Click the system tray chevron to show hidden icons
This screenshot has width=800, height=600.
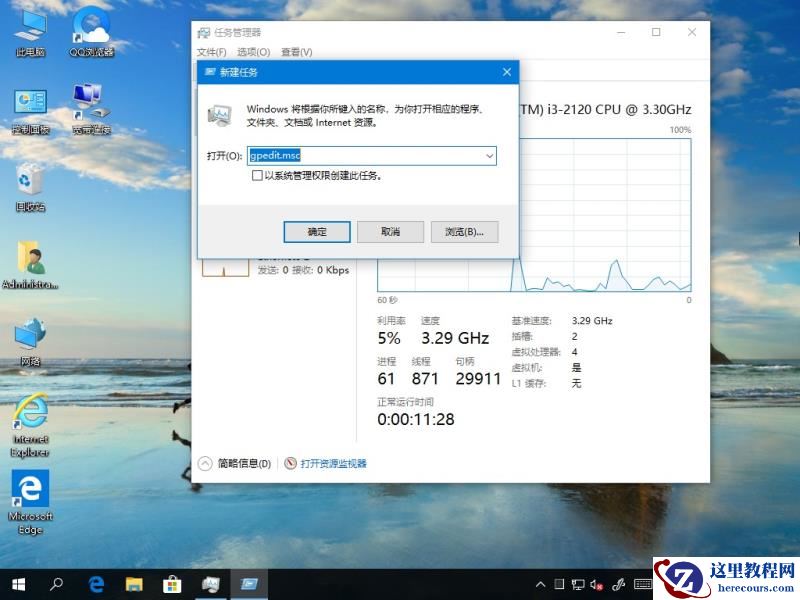541,584
